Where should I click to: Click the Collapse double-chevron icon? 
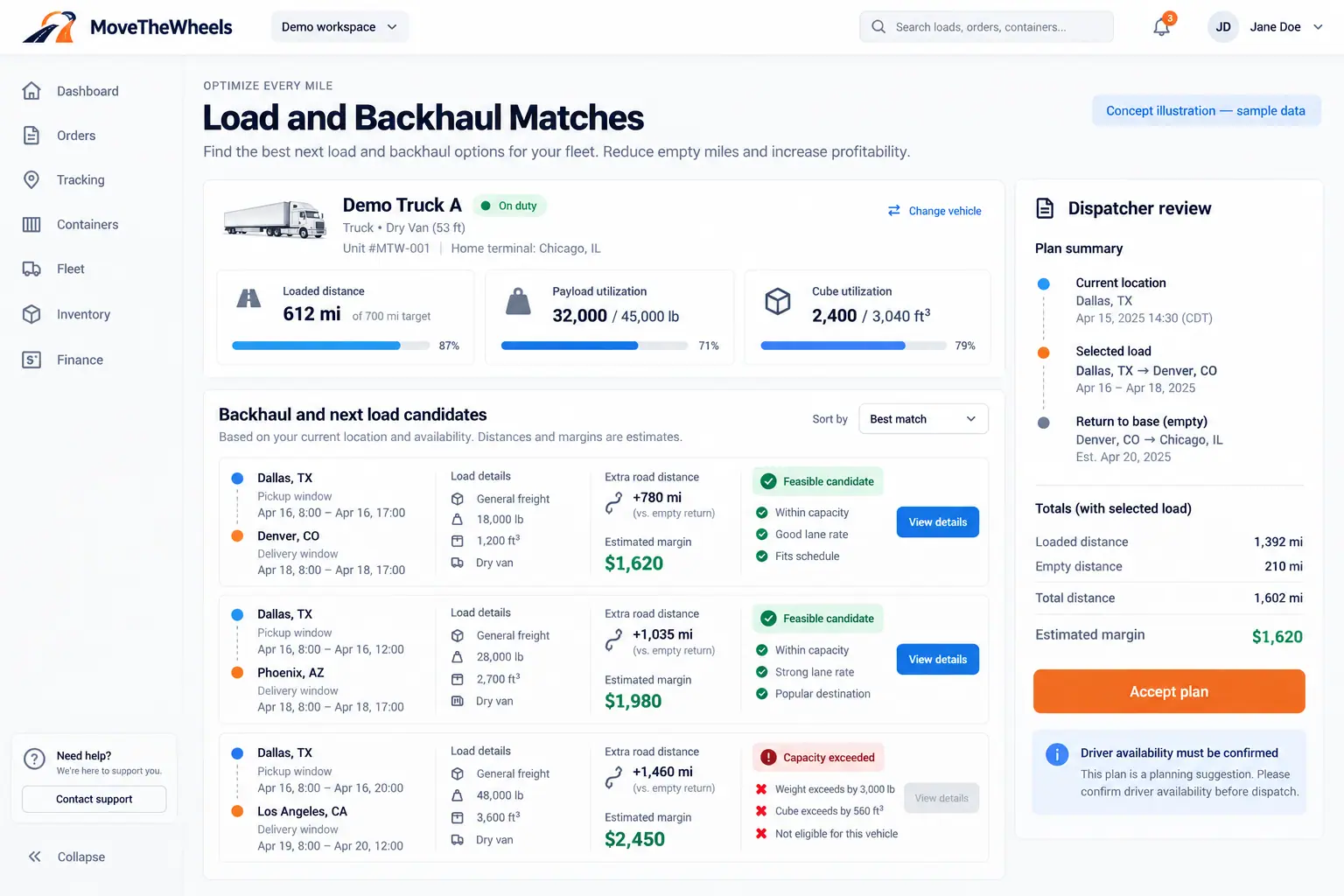click(x=34, y=857)
